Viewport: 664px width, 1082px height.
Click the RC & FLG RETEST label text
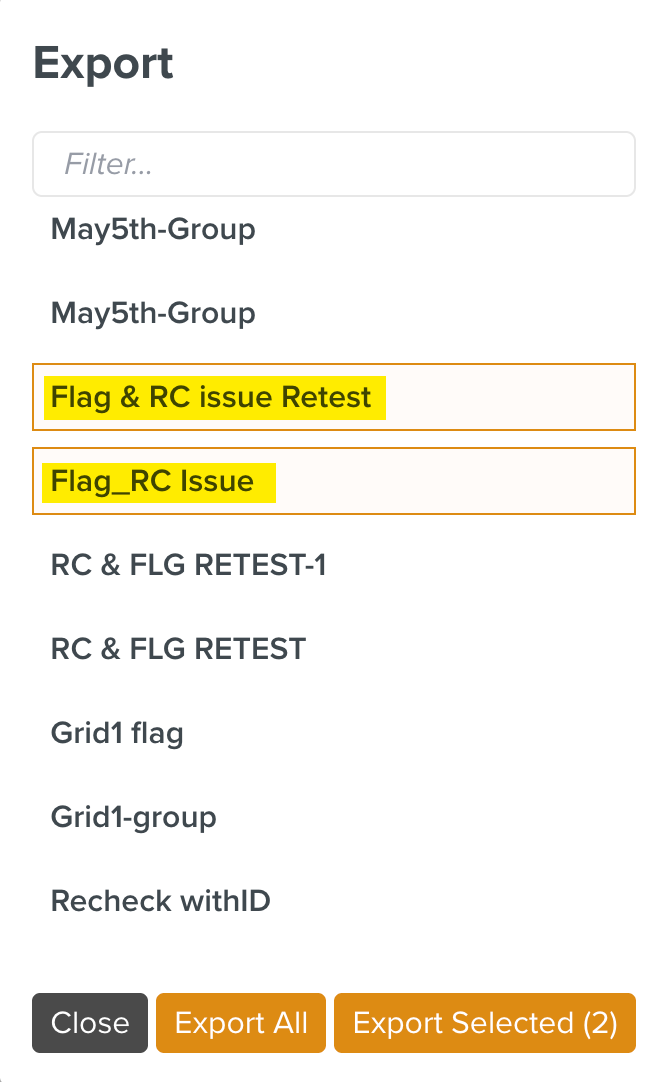click(x=177, y=649)
